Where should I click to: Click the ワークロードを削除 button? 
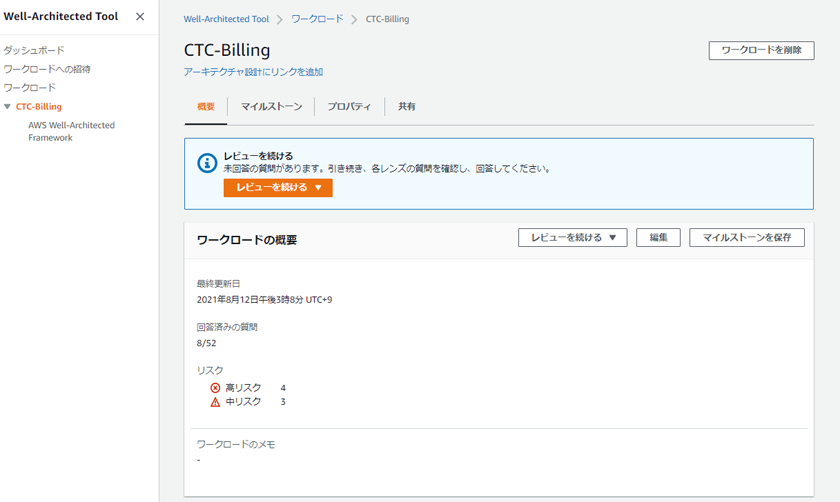761,50
